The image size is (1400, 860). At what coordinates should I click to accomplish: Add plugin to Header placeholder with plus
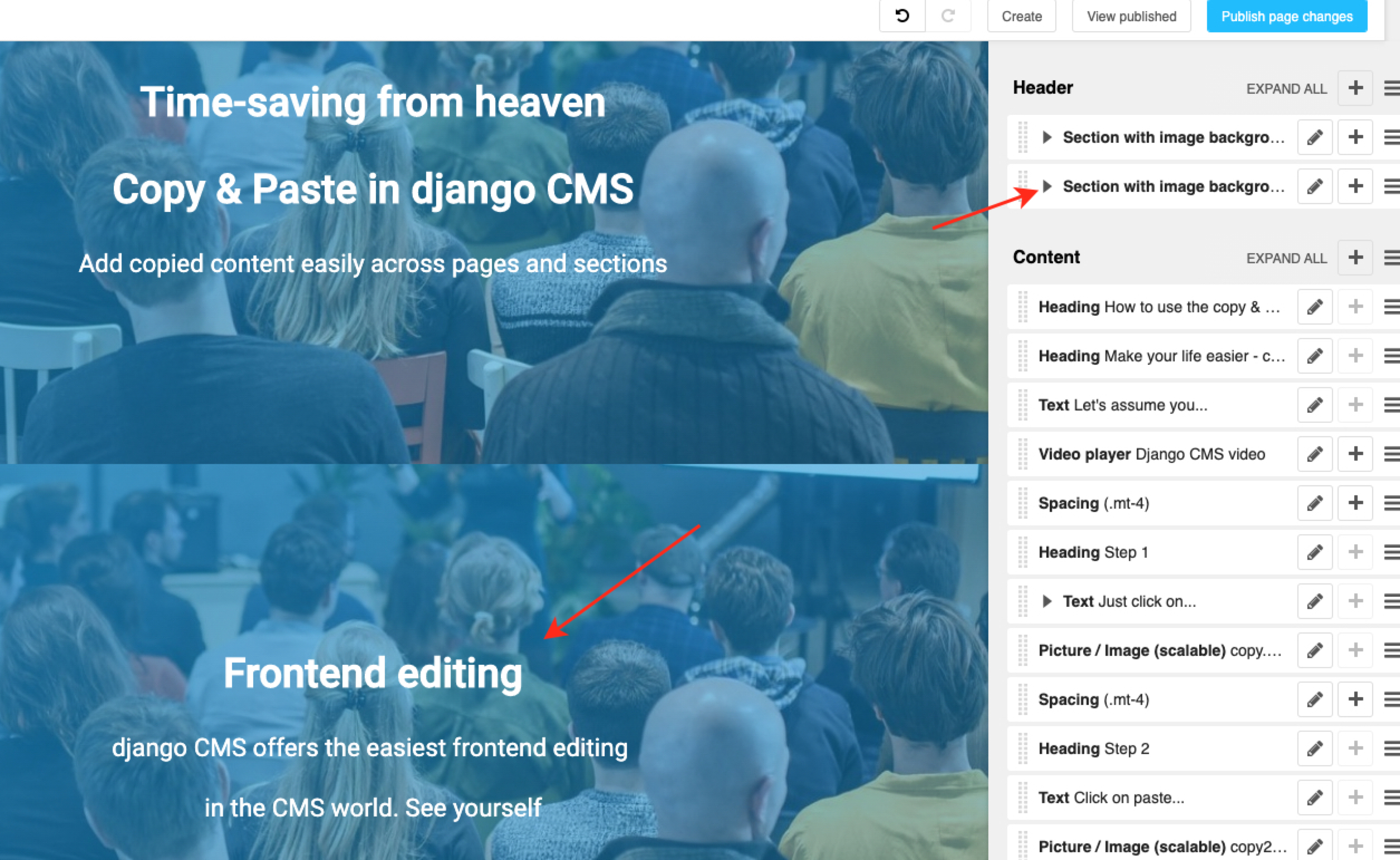(x=1355, y=88)
